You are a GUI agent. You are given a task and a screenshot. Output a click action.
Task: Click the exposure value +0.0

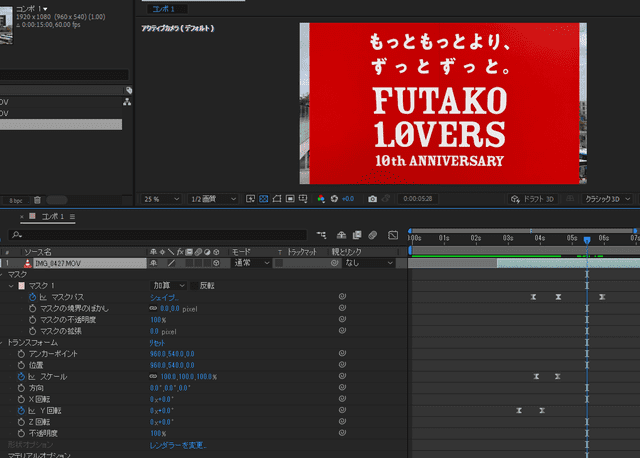pos(348,199)
